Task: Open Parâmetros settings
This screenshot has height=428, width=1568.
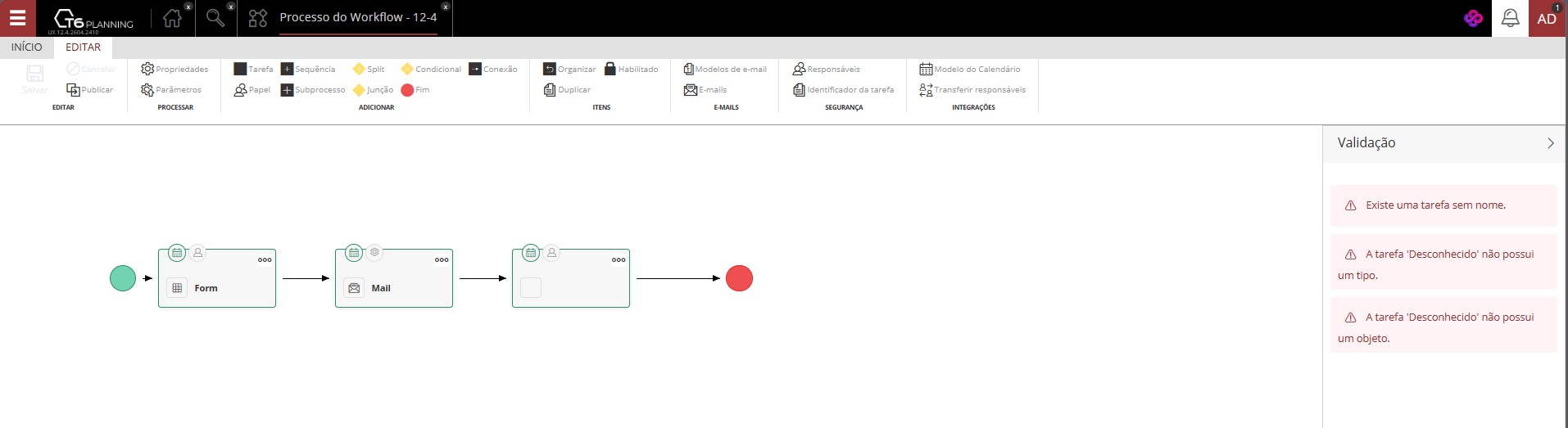Action: click(171, 90)
